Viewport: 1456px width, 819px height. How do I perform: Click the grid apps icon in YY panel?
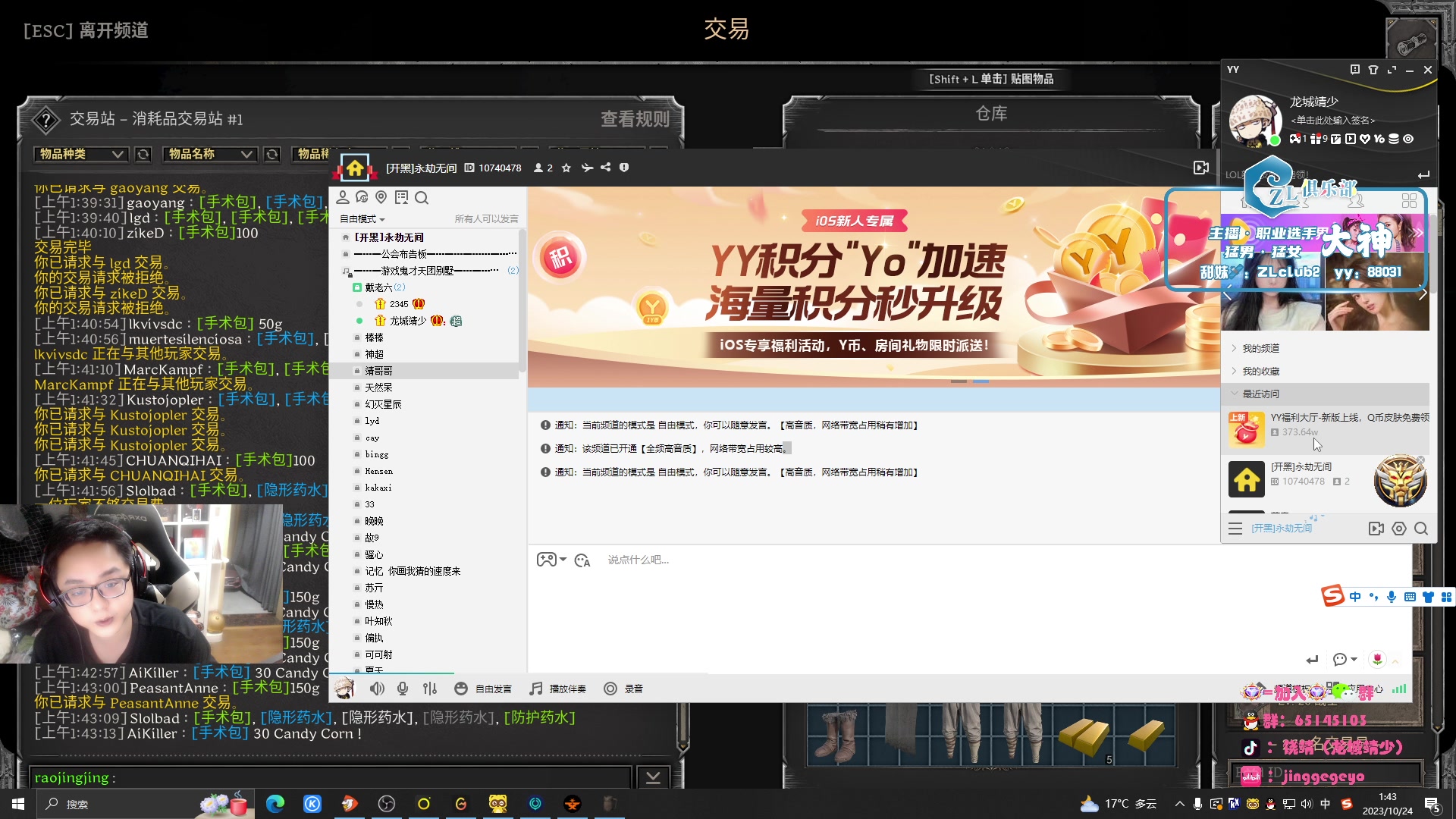(x=1410, y=200)
